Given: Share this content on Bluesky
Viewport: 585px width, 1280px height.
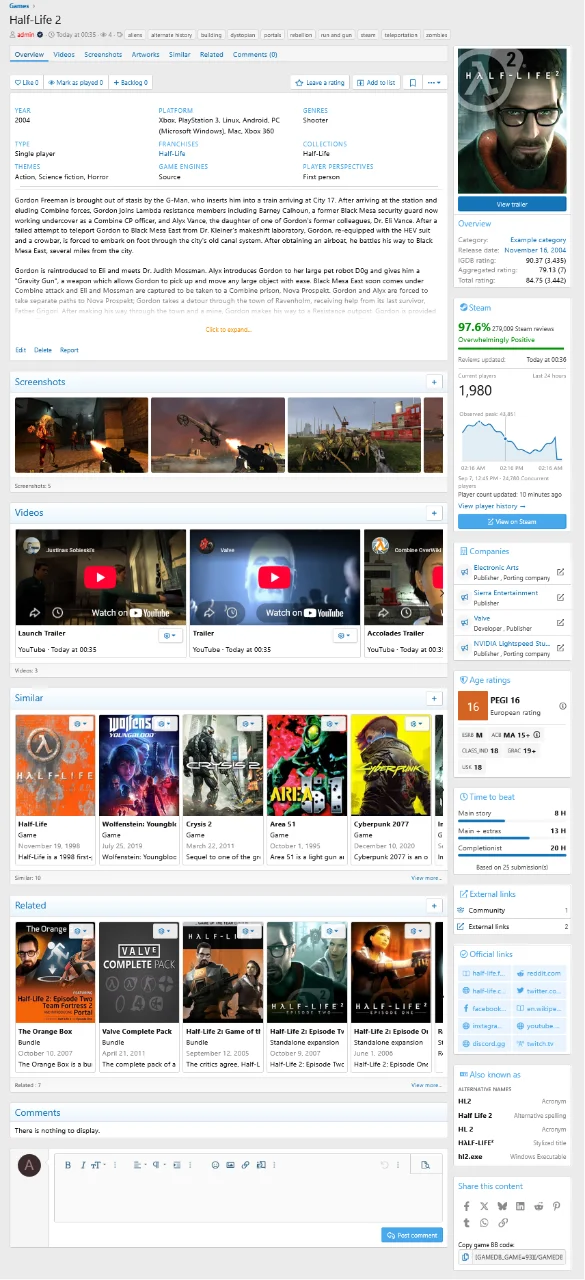Looking at the screenshot, I should coord(503,1206).
